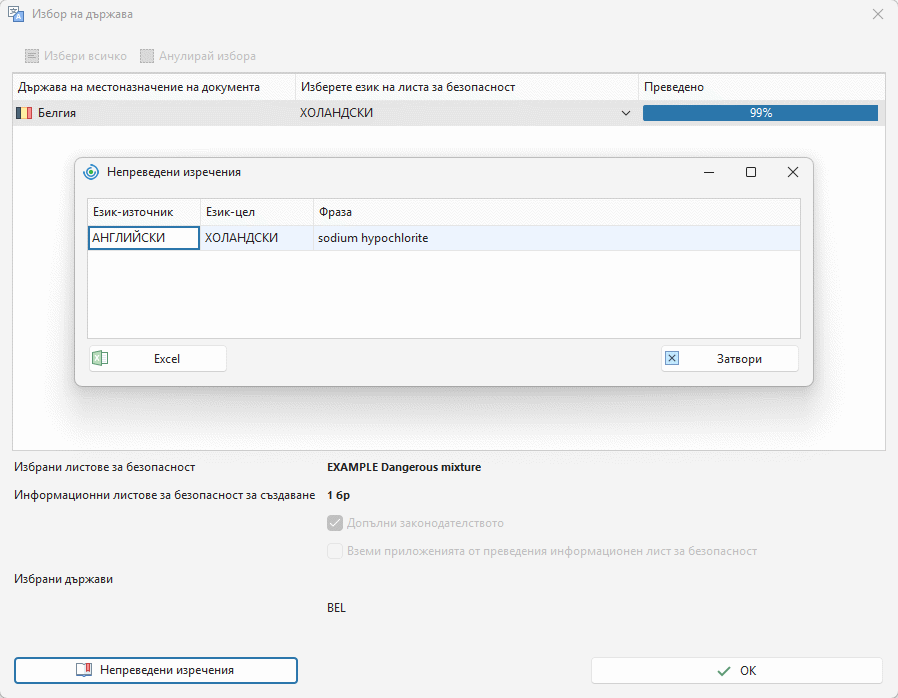Image resolution: width=898 pixels, height=698 pixels.
Task: Confirm with the OK button
Action: 736,671
